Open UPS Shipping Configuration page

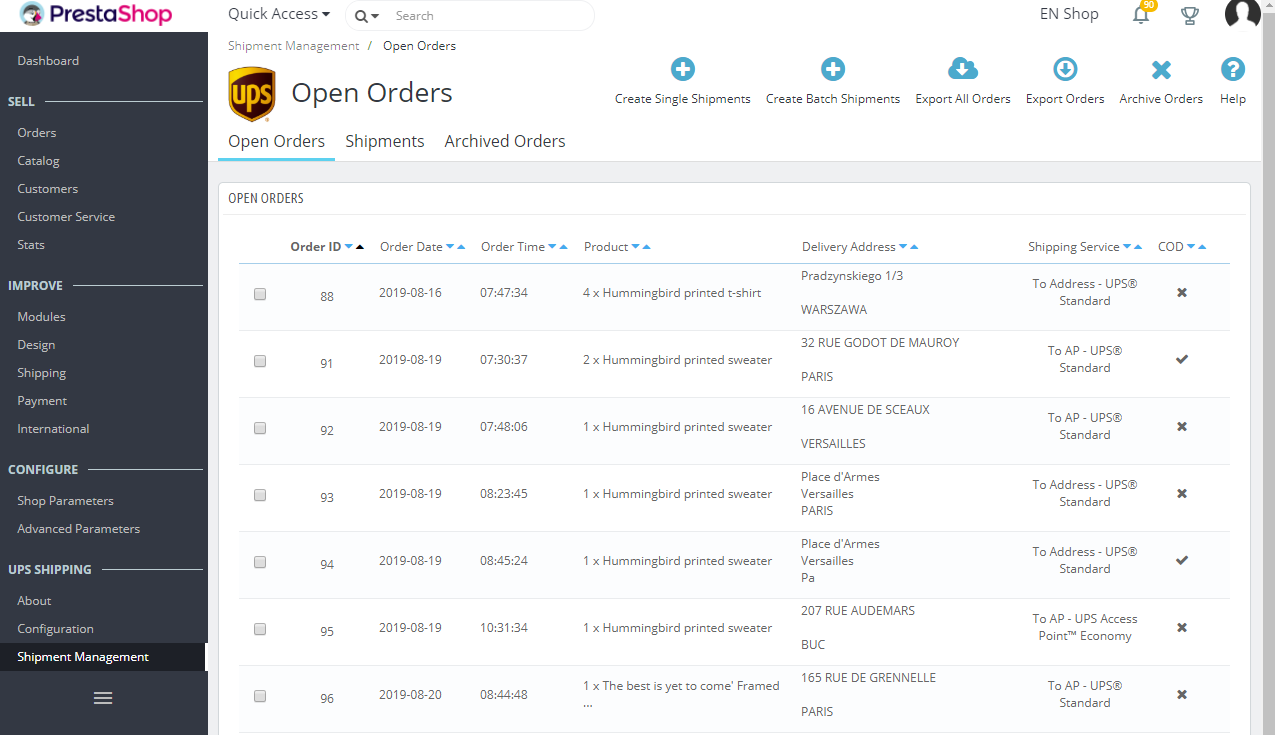55,629
